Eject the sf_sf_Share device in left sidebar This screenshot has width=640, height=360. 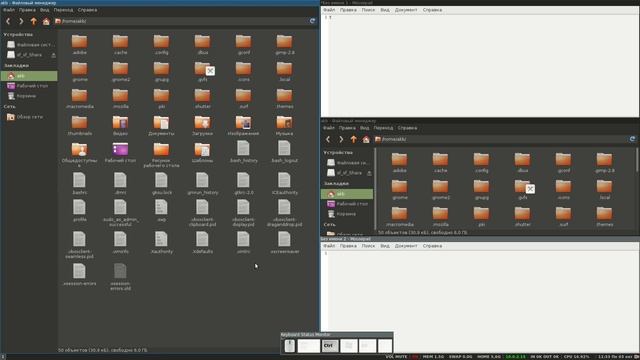tap(53, 55)
